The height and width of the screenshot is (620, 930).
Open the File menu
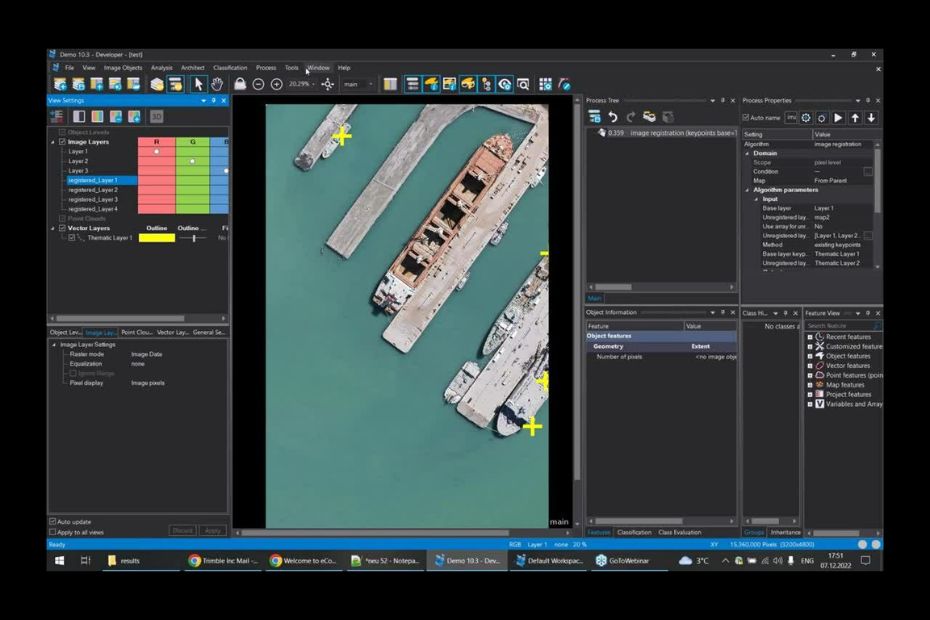[x=69, y=68]
